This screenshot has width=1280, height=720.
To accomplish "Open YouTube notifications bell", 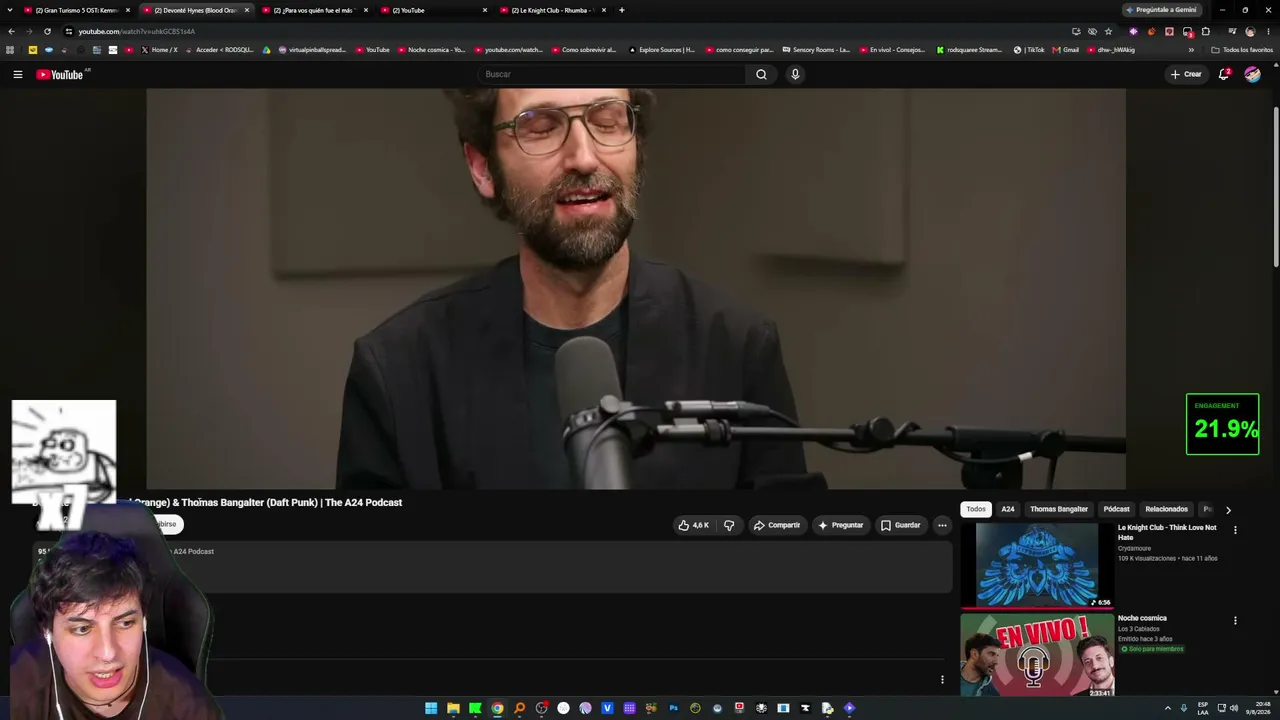I will coord(1224,74).
